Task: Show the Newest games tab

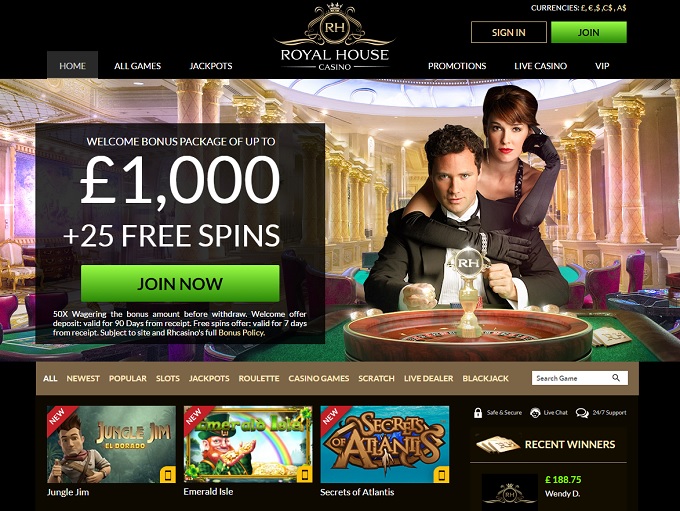Action: click(83, 378)
